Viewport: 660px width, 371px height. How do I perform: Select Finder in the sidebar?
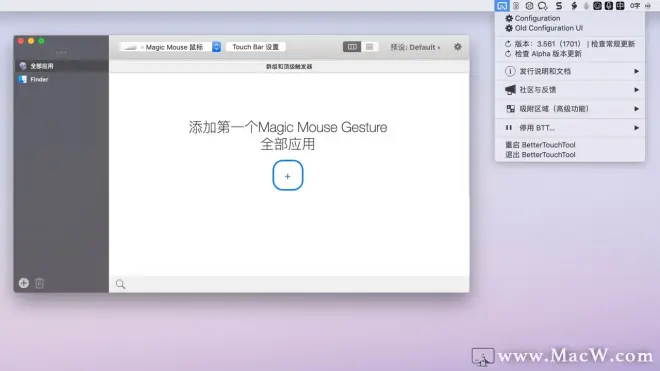tap(61, 79)
